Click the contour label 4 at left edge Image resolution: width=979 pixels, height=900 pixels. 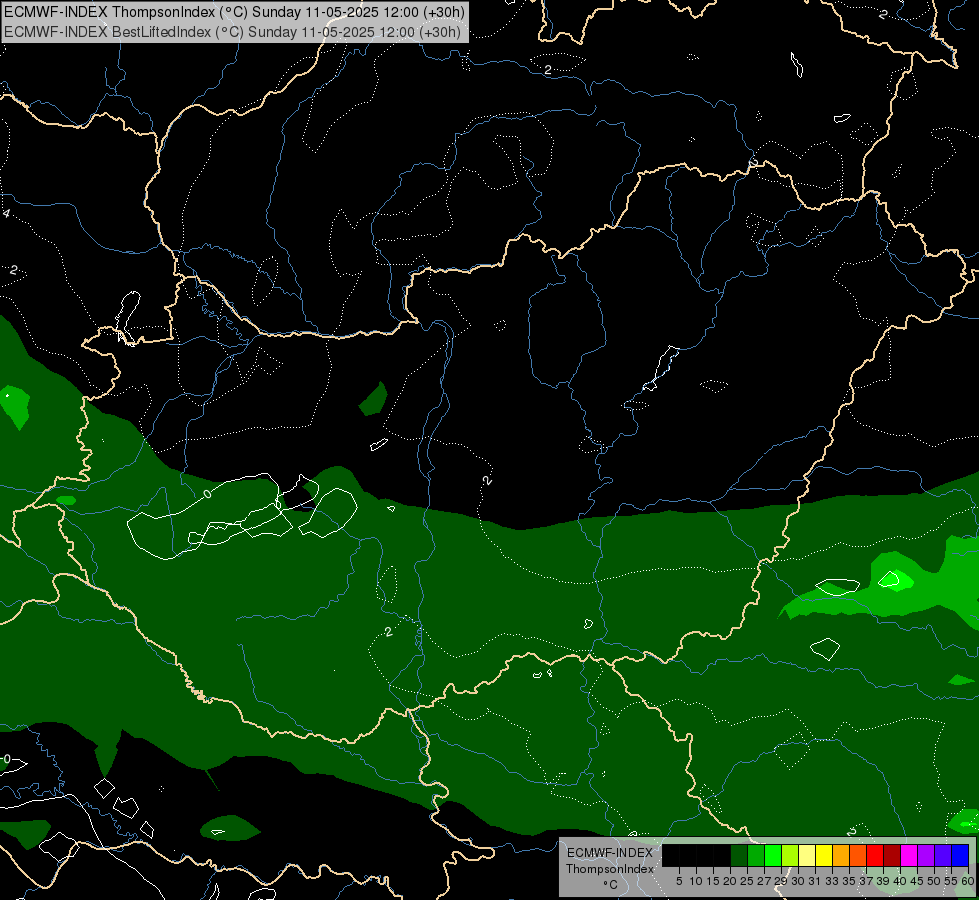click(x=6, y=214)
